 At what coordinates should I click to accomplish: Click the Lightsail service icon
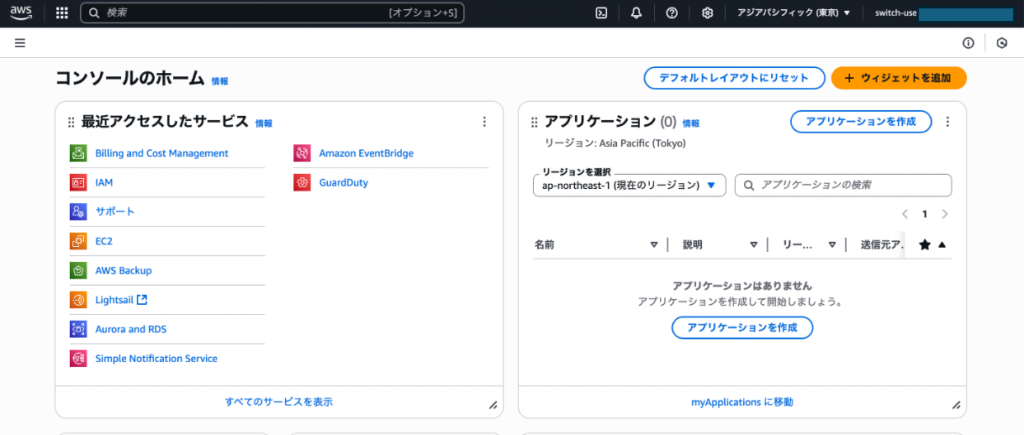click(78, 300)
